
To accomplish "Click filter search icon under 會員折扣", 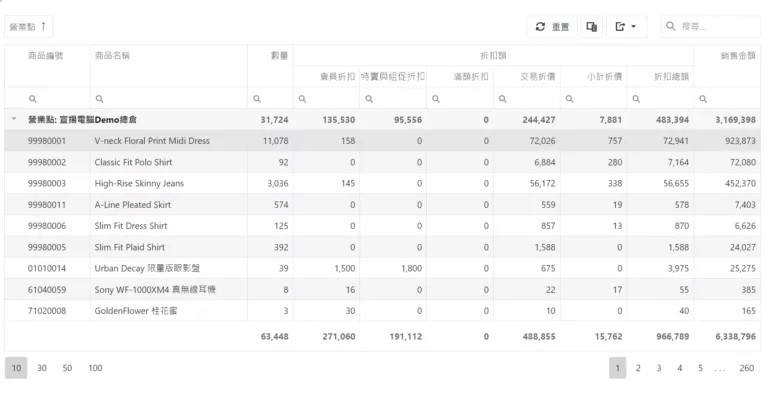I will click(x=303, y=99).
